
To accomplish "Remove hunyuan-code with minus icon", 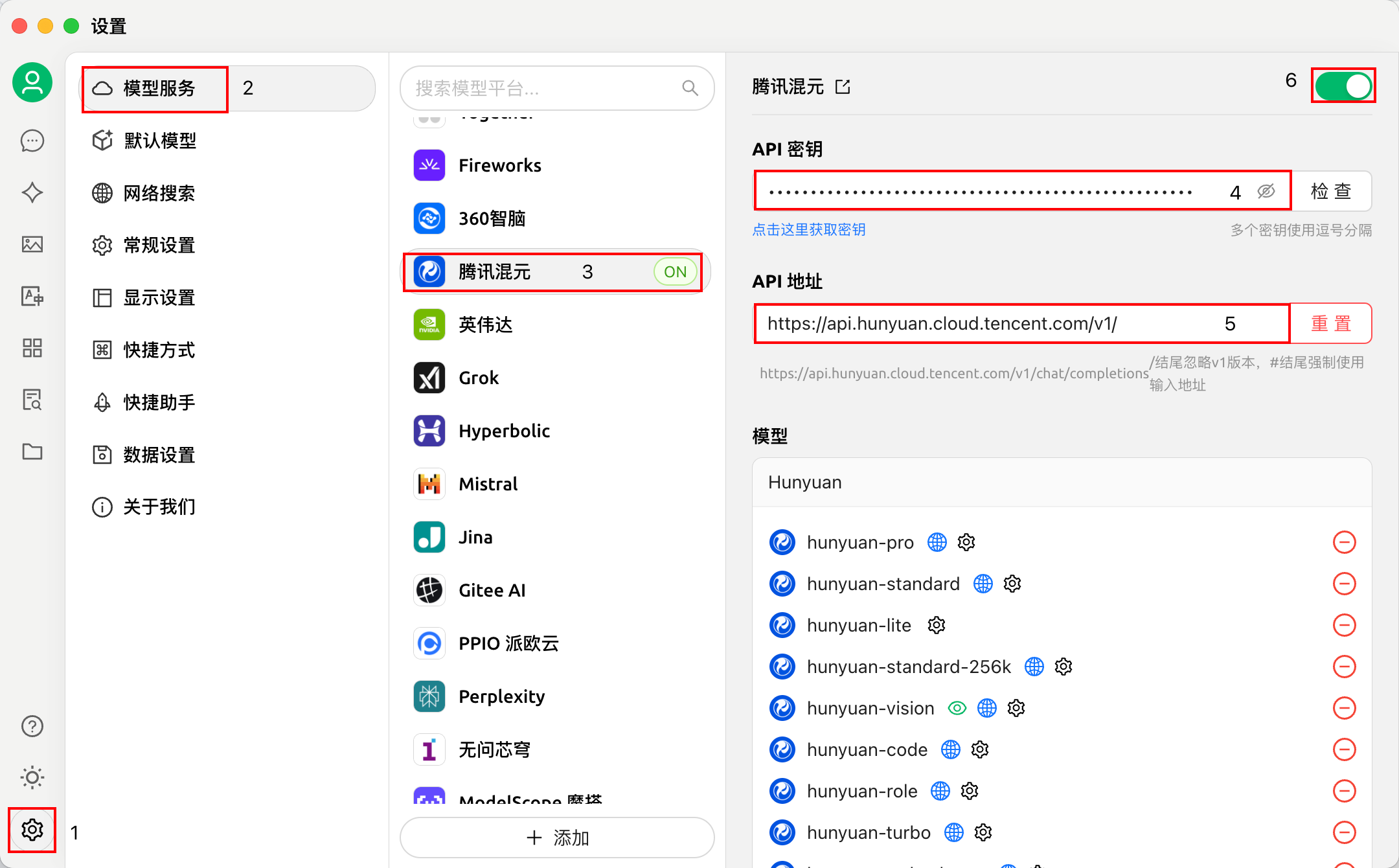I will [x=1345, y=749].
